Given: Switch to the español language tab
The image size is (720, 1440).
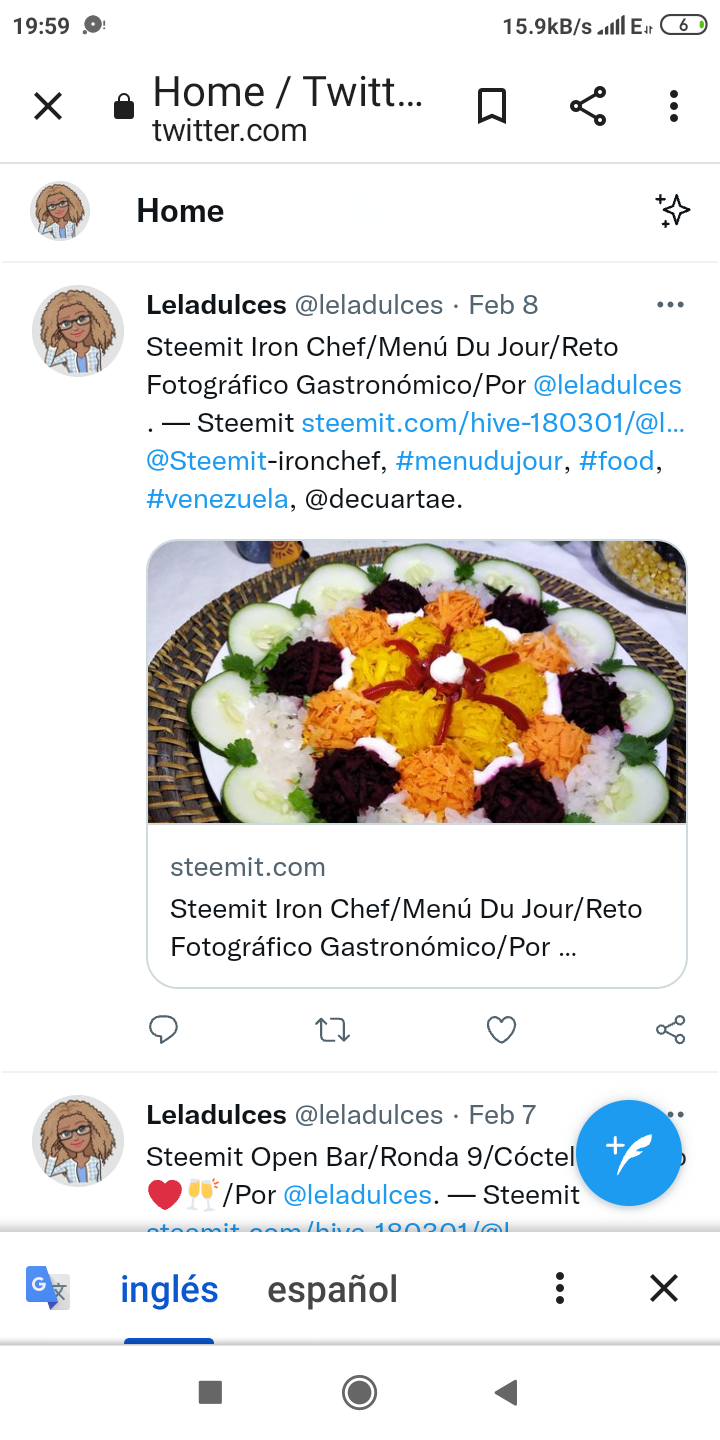Looking at the screenshot, I should coord(332,1289).
